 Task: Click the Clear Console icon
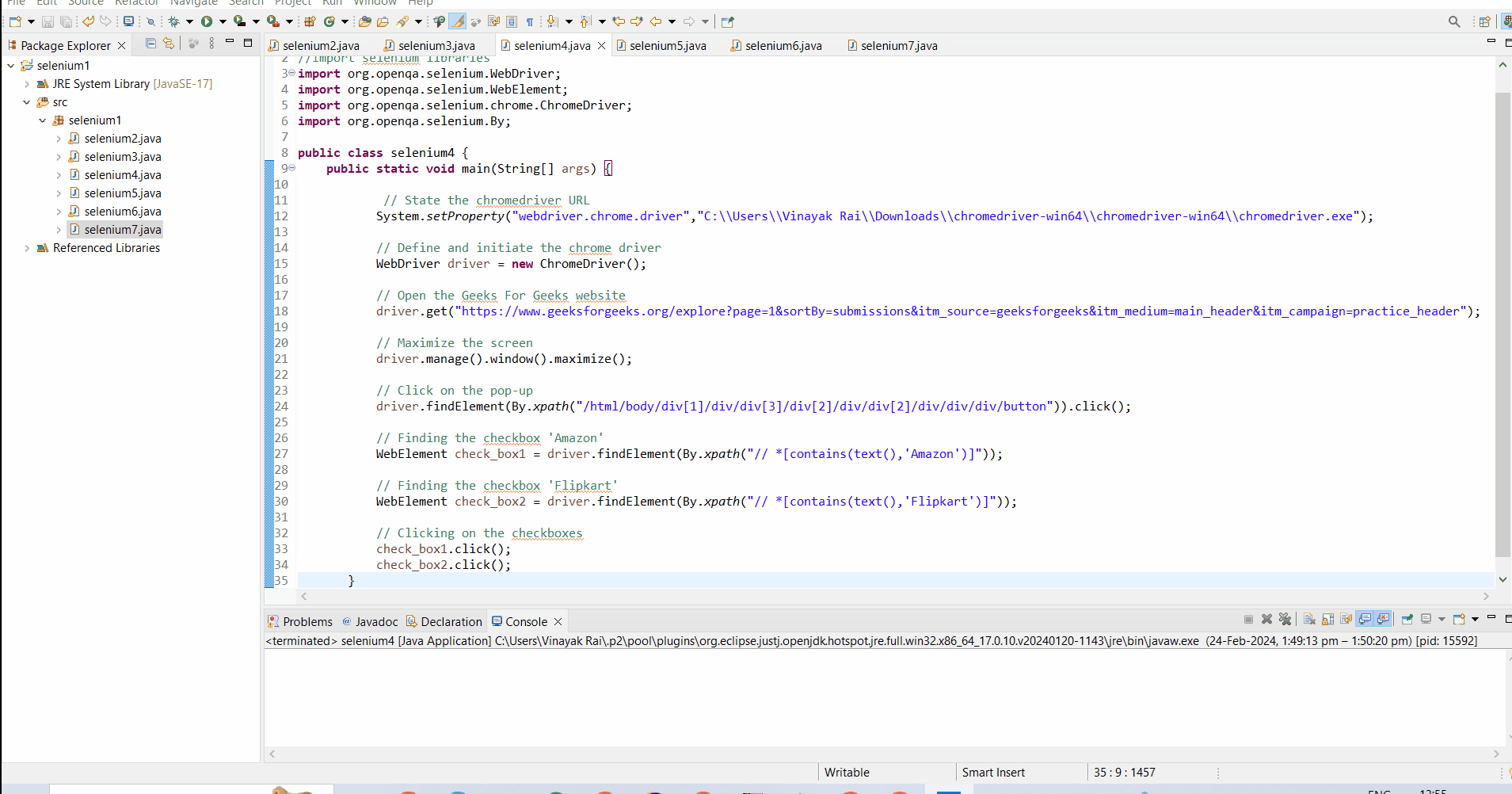coord(1309,619)
